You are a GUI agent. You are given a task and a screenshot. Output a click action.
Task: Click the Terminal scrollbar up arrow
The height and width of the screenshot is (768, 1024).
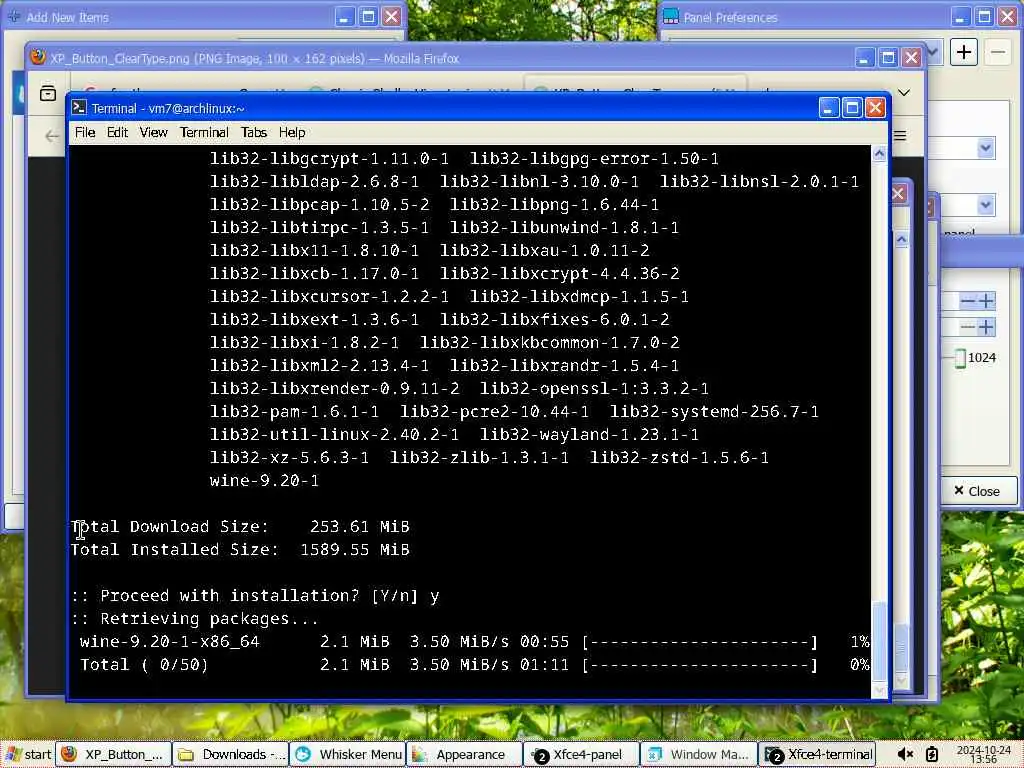pyautogui.click(x=879, y=154)
